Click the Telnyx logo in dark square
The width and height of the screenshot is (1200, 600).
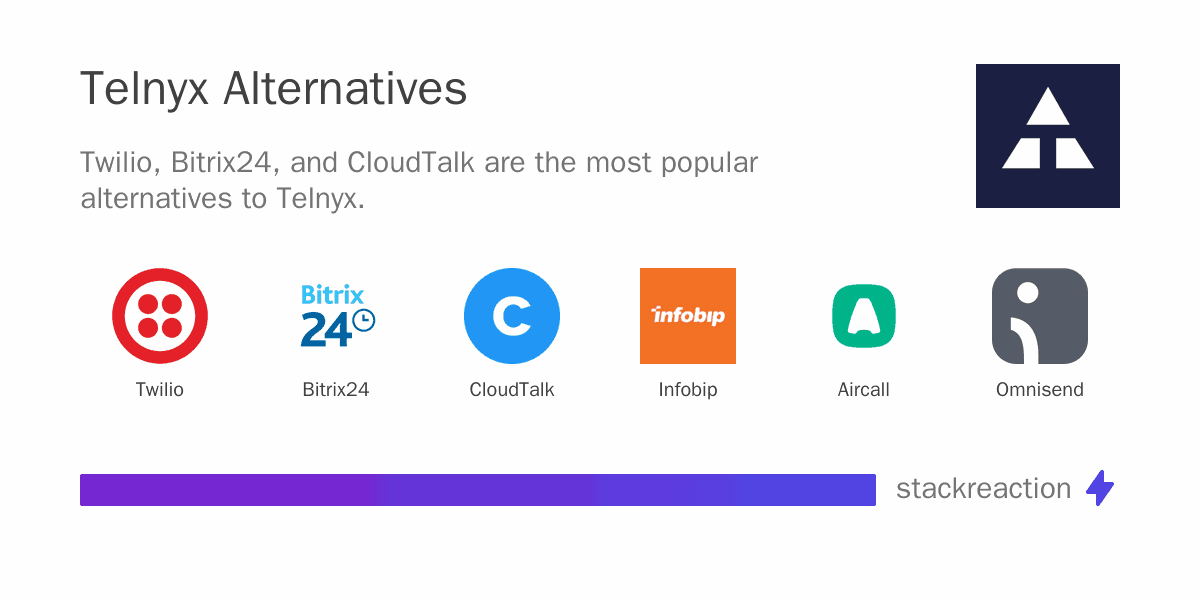tap(1048, 136)
